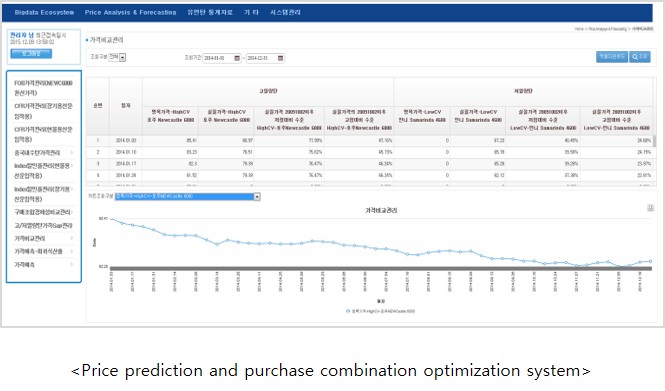The height and width of the screenshot is (391, 665).
Task: Click the logout button under 관리자 님
Action: coord(31,53)
